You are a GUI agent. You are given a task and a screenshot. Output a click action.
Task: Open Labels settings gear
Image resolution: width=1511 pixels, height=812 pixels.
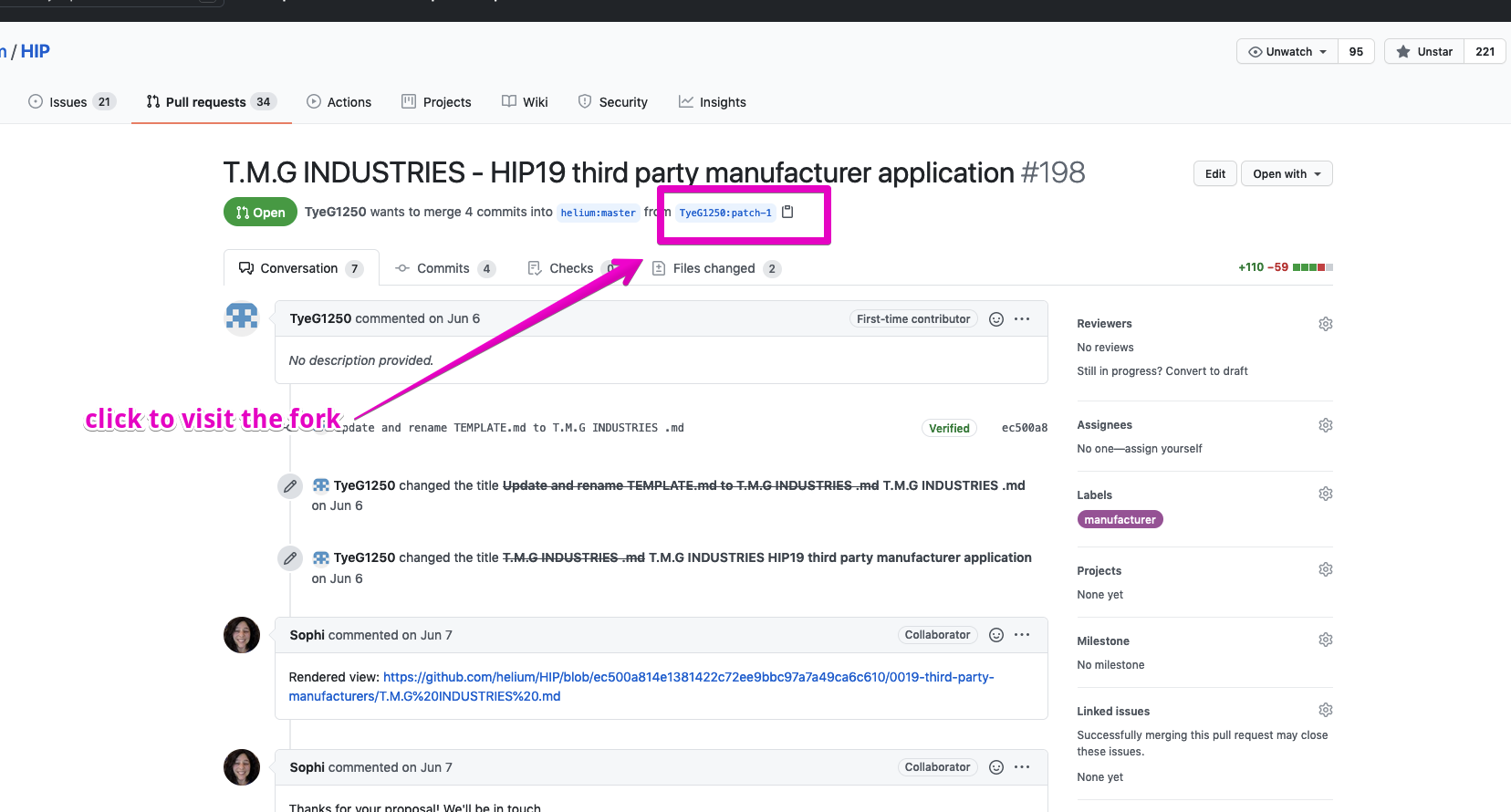(x=1326, y=494)
